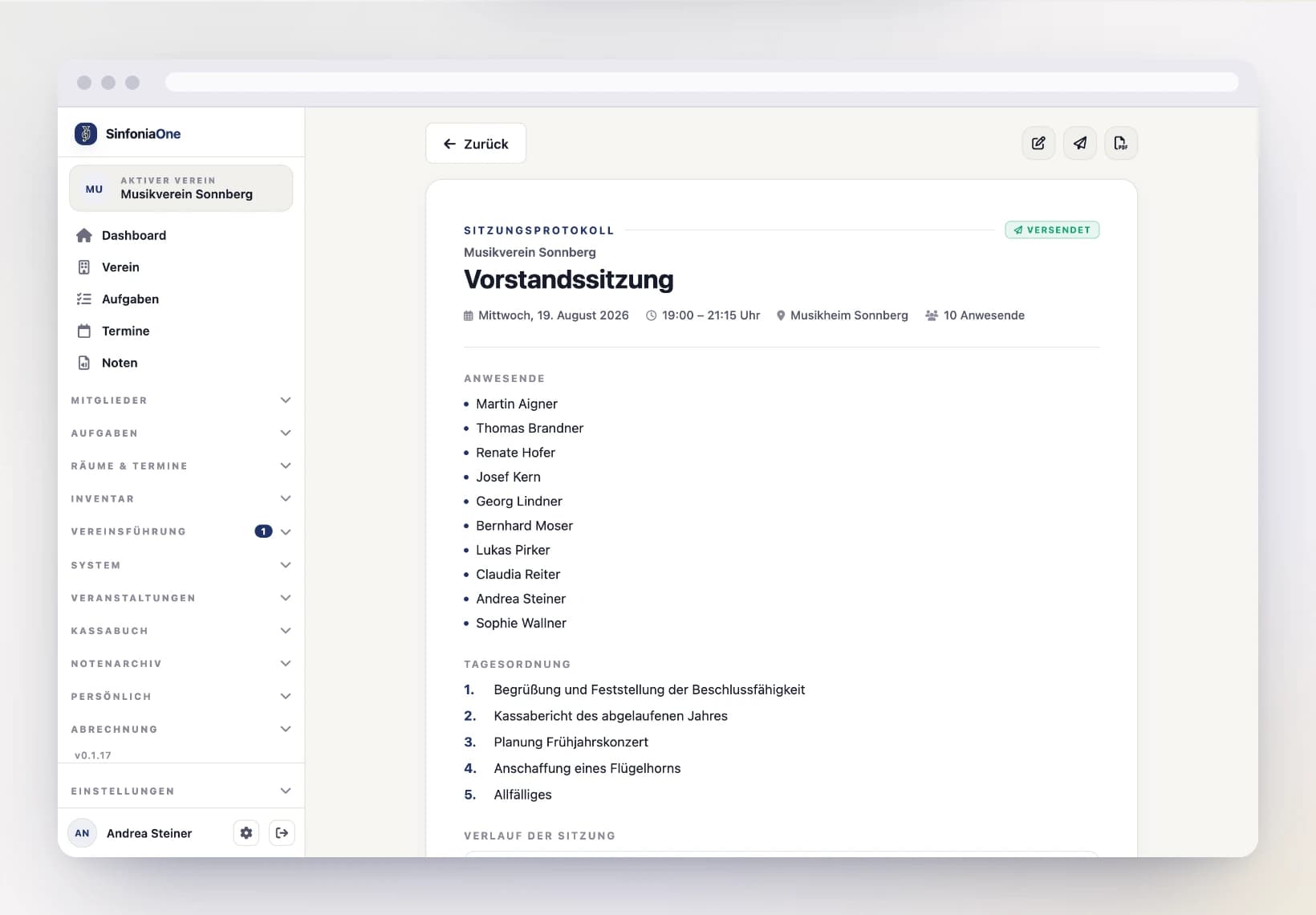Screen dimensions: 1316x915
Task: Click the Verein building icon
Action: (x=84, y=267)
